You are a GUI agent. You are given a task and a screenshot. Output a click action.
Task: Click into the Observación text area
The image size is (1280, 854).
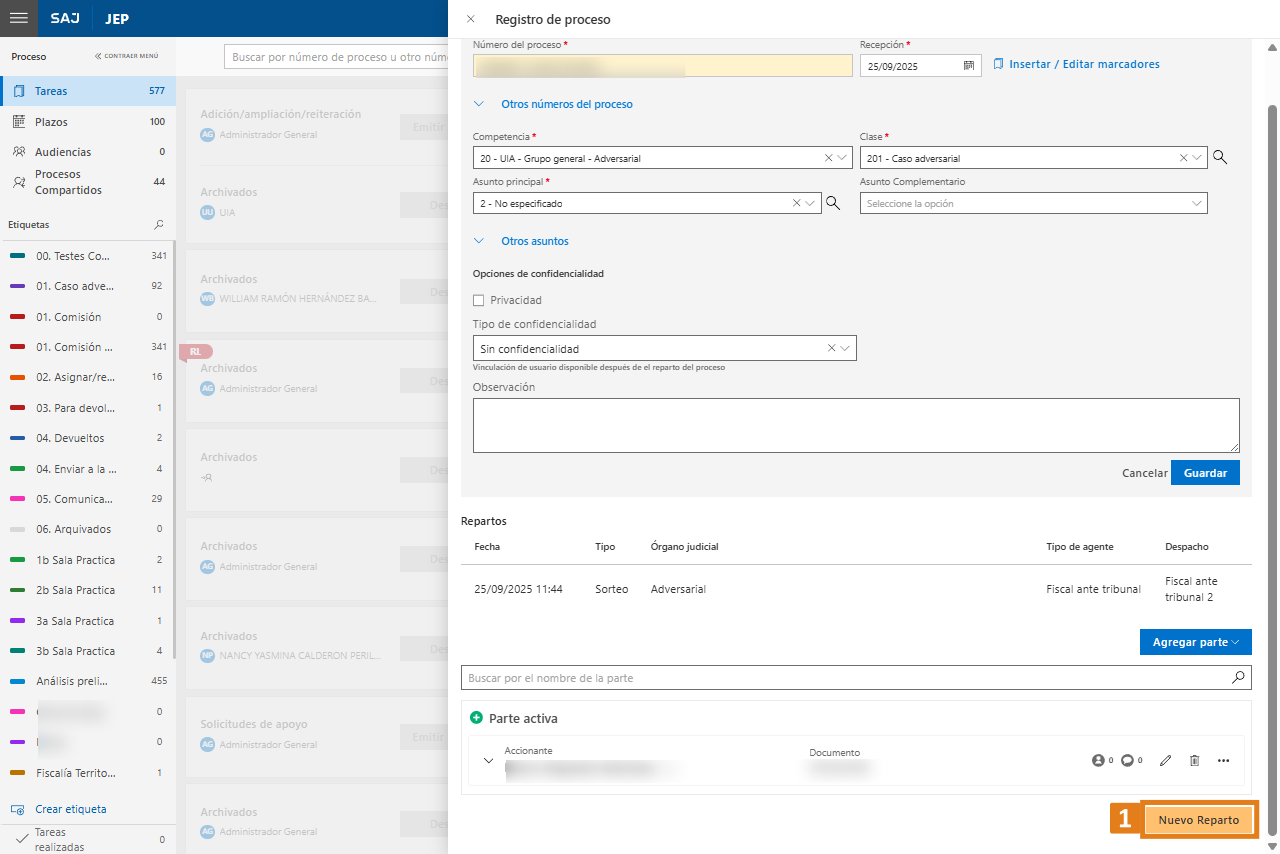point(855,425)
